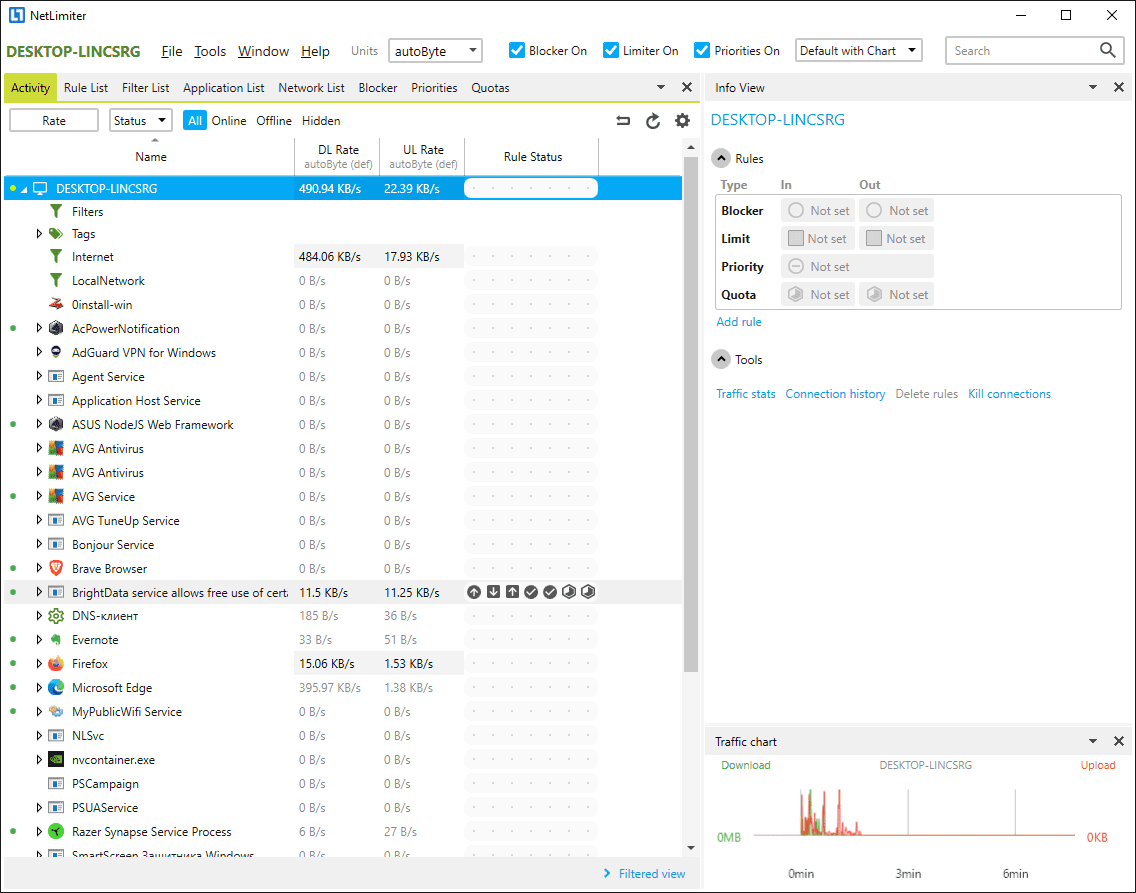1136x893 pixels.
Task: Collapse the Rules section in Info View
Action: [x=721, y=158]
